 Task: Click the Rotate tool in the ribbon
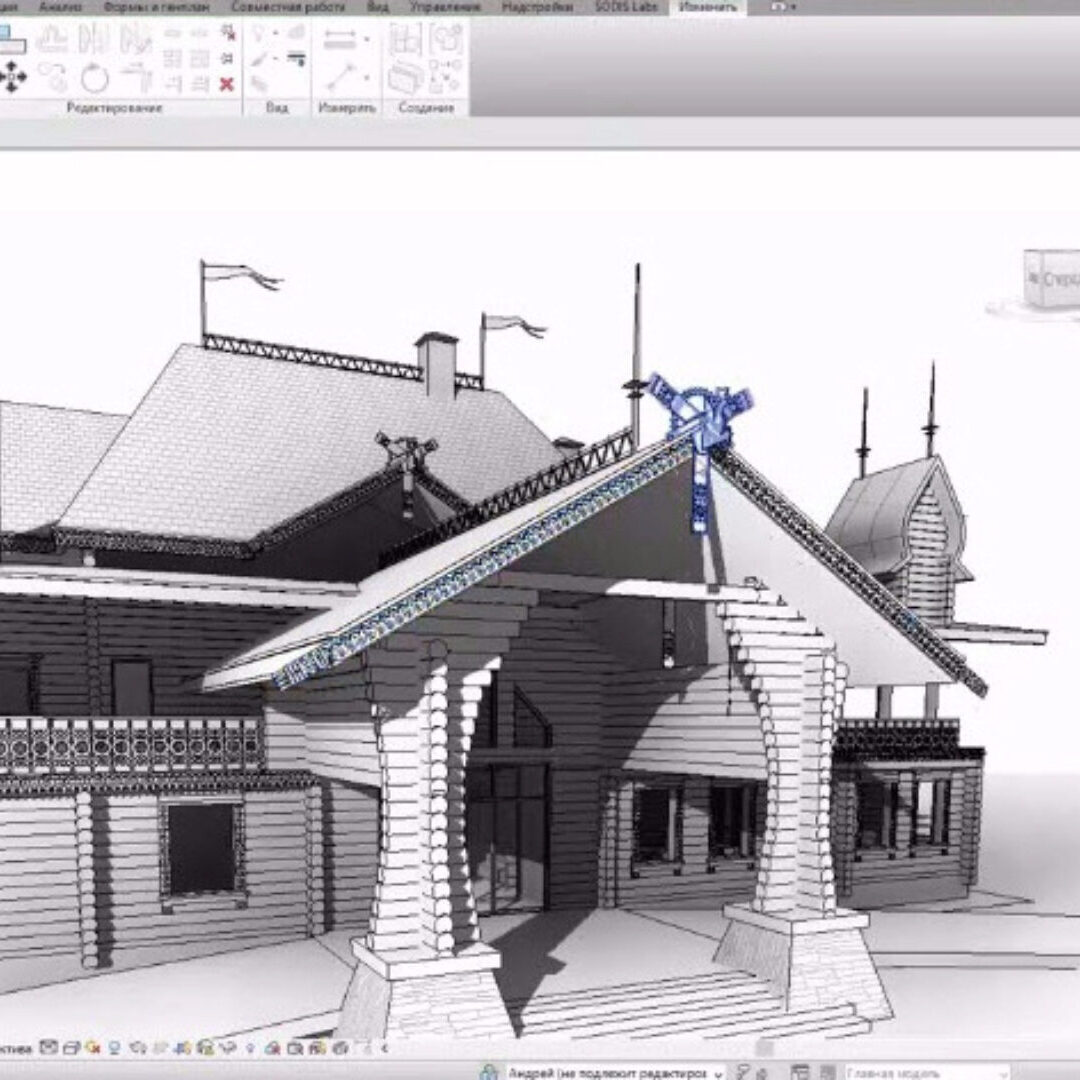(95, 77)
